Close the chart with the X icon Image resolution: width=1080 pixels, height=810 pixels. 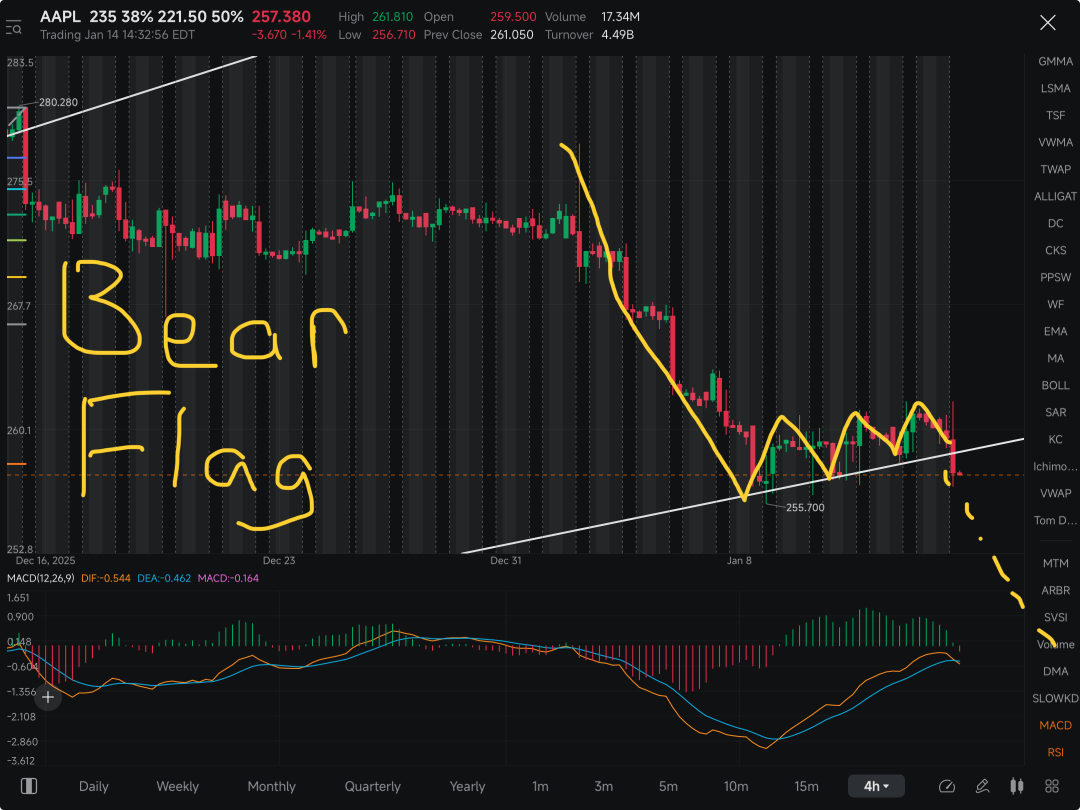tap(1048, 23)
